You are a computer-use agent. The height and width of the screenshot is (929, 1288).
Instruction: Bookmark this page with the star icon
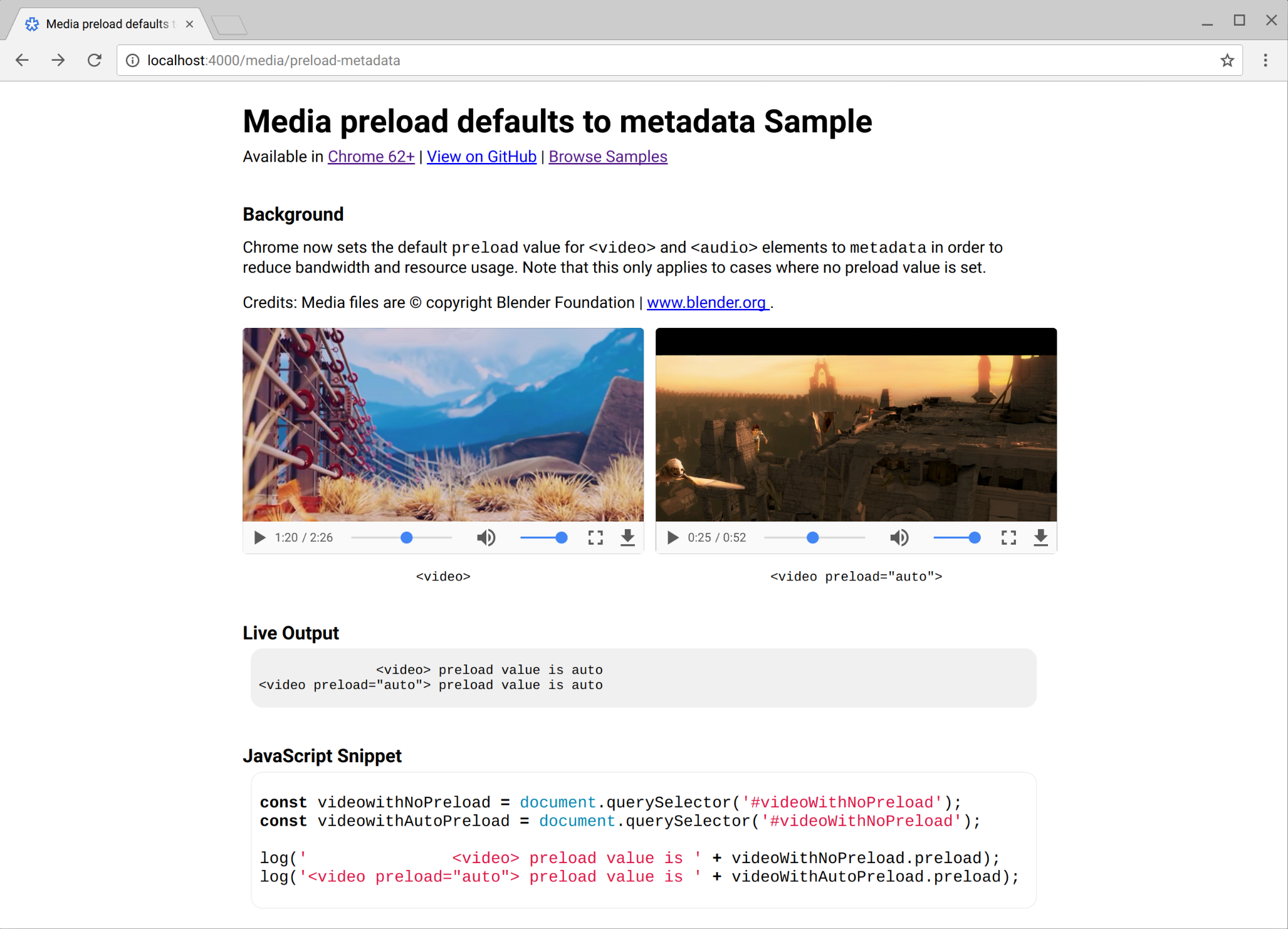[x=1227, y=60]
